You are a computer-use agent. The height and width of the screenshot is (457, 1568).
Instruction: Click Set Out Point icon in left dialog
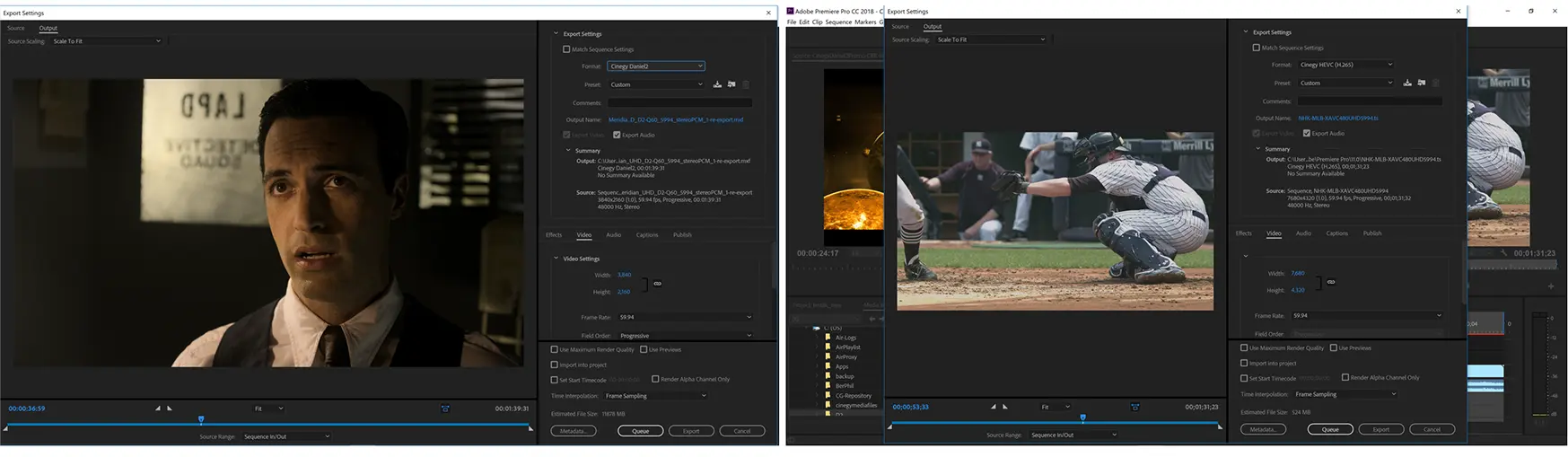click(170, 409)
